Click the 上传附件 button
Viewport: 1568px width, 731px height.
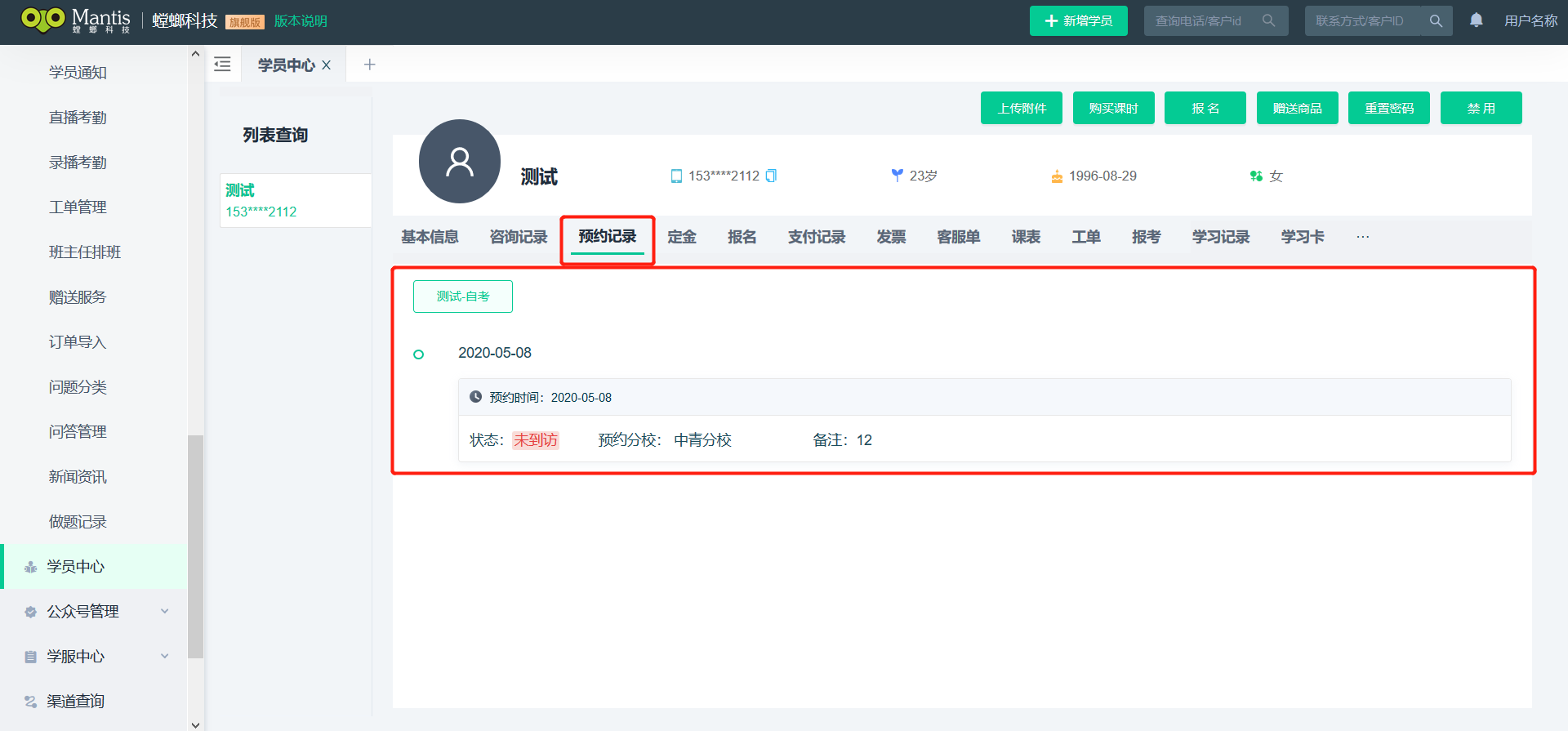click(1022, 108)
